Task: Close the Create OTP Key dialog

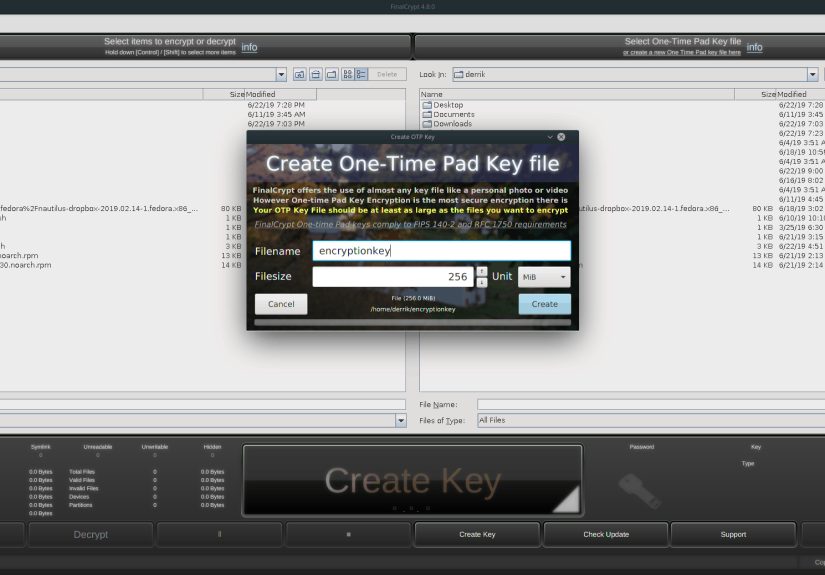Action: click(561, 137)
